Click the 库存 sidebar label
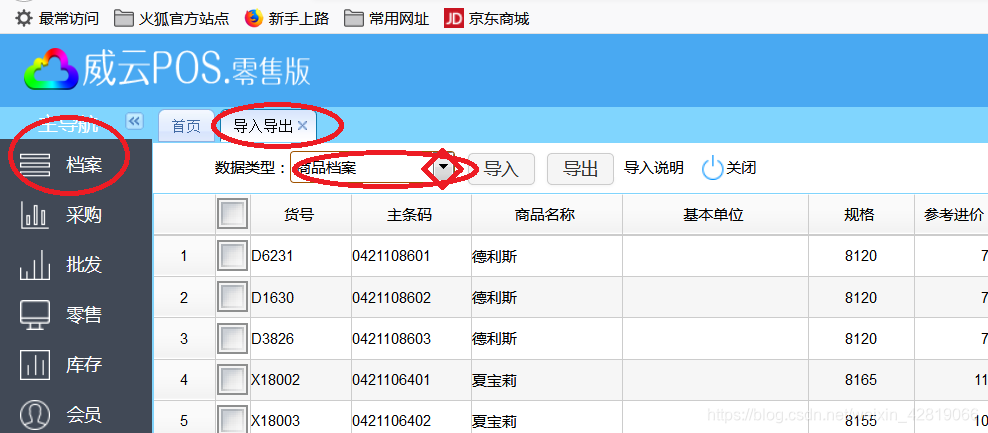Screen dimensions: 988x433 pyautogui.click(x=84, y=364)
